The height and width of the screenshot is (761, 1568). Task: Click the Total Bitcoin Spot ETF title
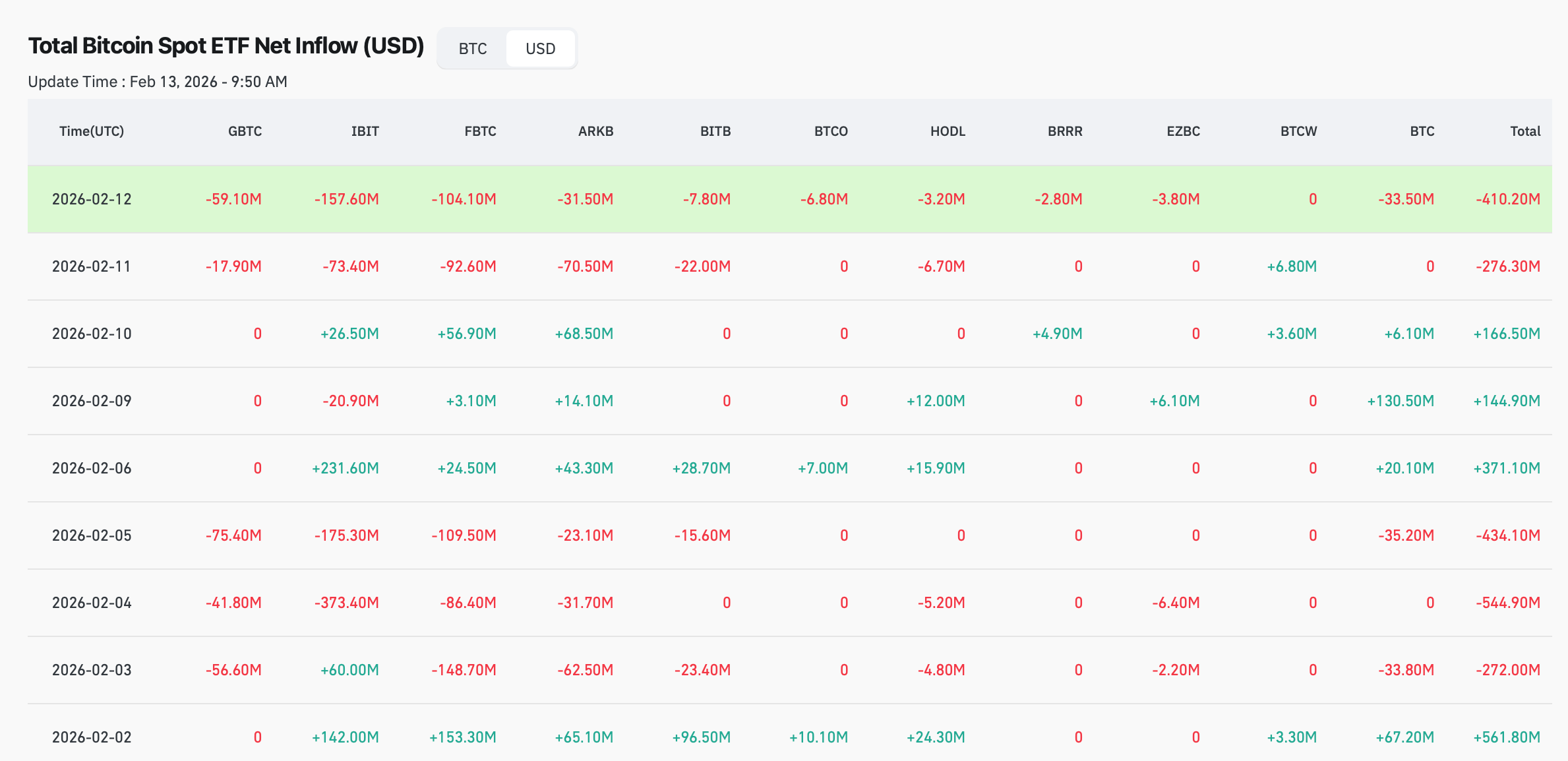pyautogui.click(x=226, y=46)
